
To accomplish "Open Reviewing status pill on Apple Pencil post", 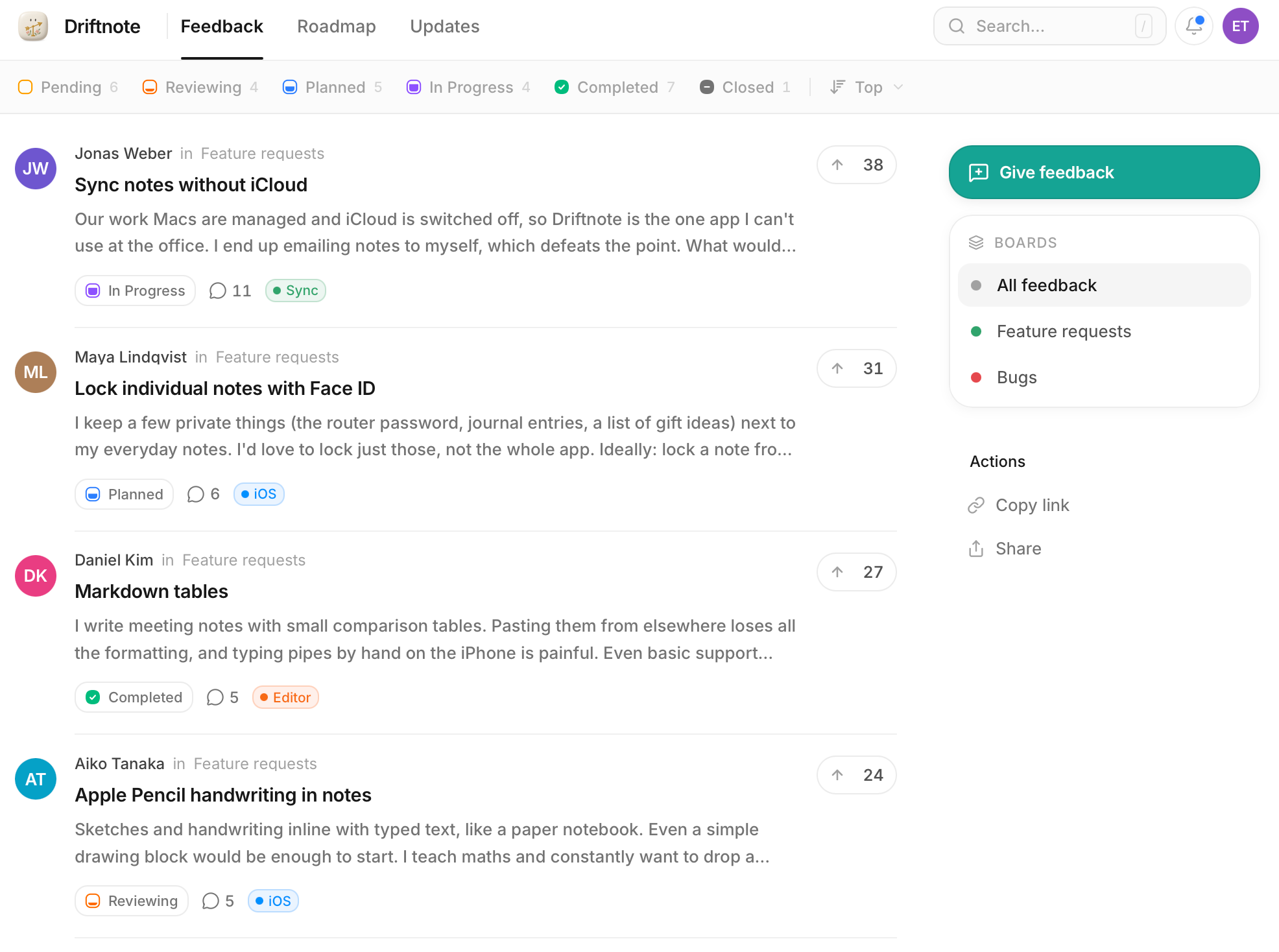I will click(x=132, y=901).
